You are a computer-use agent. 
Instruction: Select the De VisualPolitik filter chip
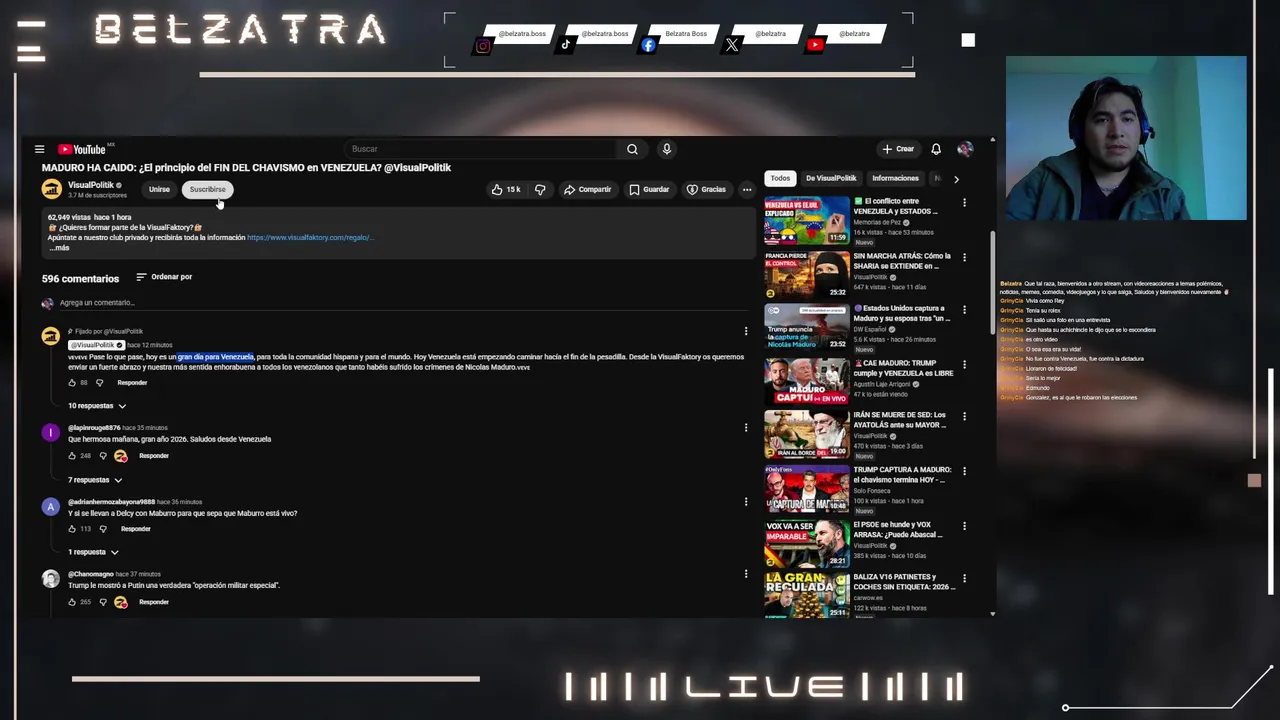(831, 178)
